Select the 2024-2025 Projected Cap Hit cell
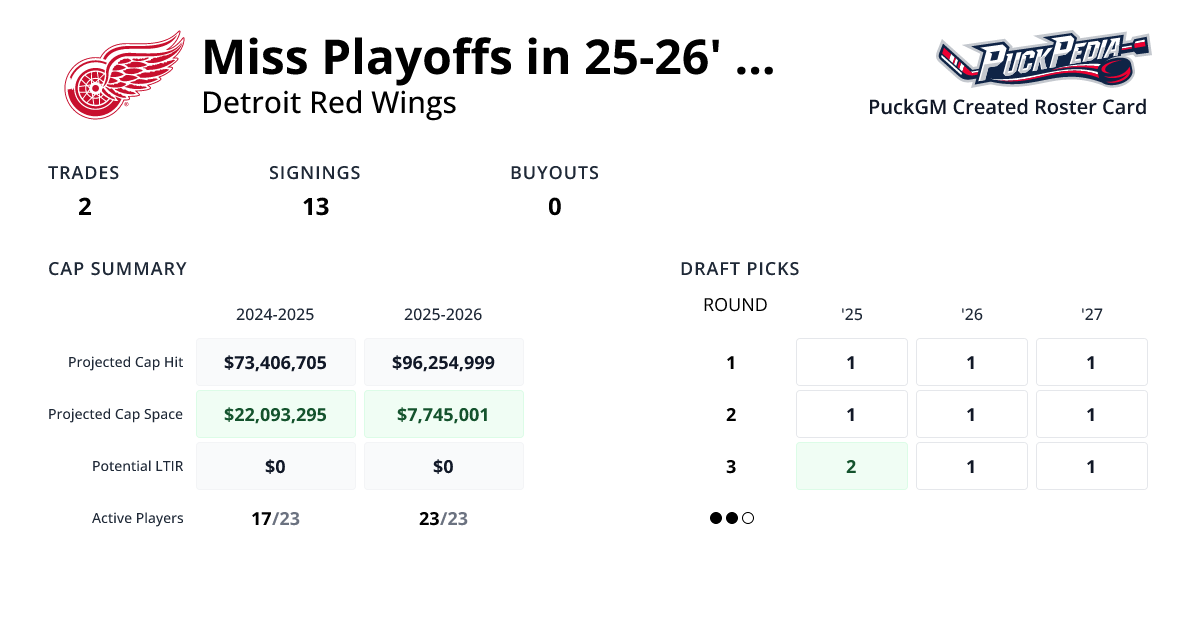Viewport: 1200px width, 630px height. 276,362
